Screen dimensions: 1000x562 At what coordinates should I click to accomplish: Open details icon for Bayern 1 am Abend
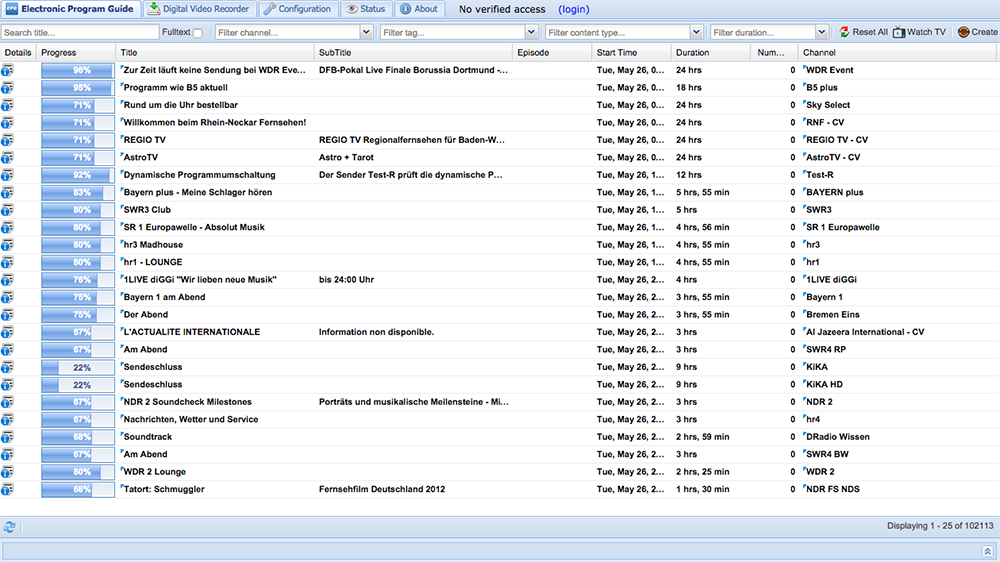(x=7, y=297)
